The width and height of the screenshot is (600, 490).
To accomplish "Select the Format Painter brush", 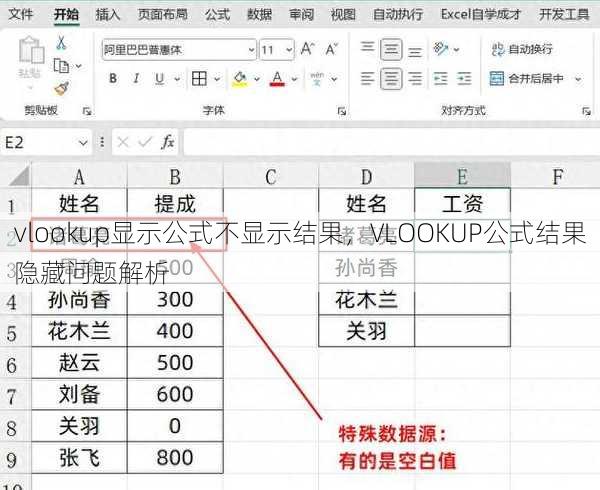I will click(x=61, y=89).
